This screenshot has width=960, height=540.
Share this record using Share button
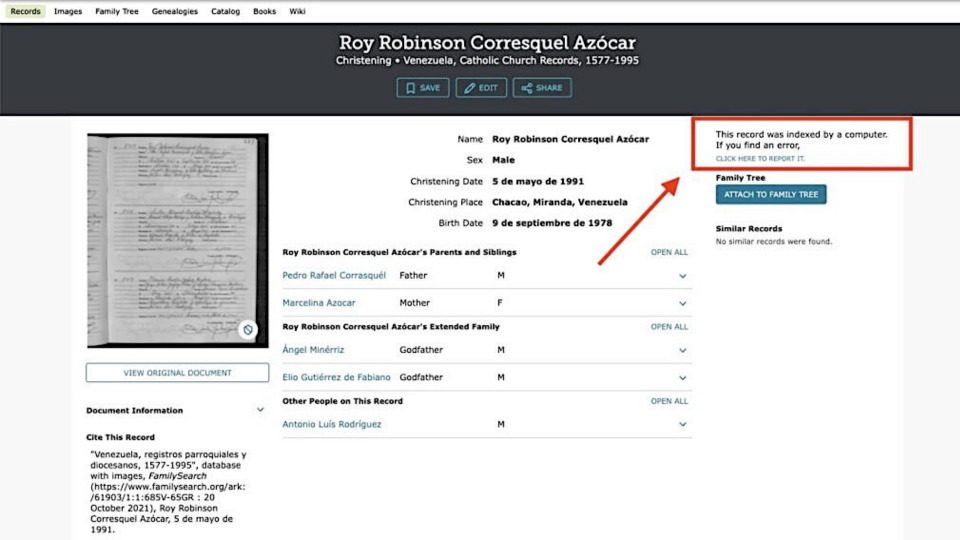pos(542,88)
